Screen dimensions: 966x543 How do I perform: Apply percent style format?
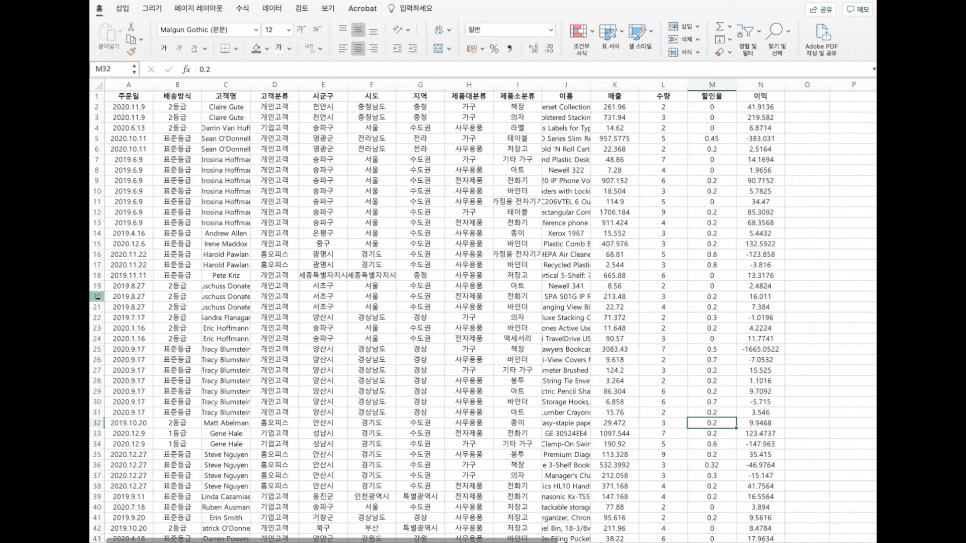pos(493,48)
